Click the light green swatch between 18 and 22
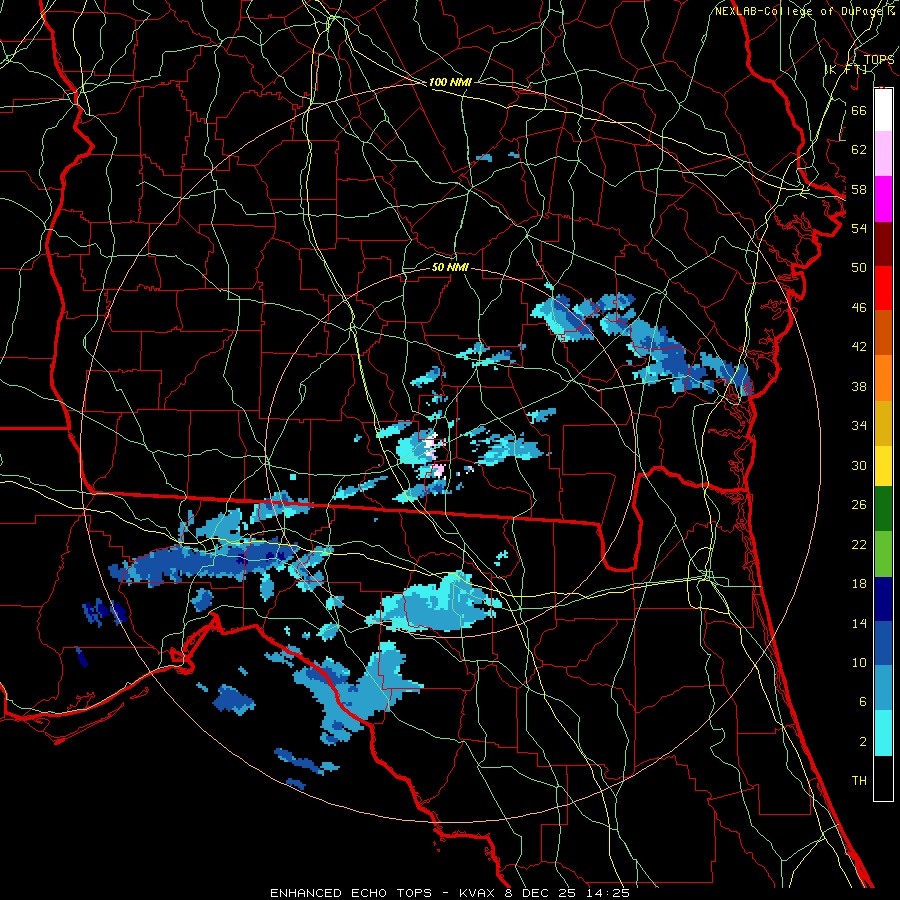 click(x=883, y=554)
